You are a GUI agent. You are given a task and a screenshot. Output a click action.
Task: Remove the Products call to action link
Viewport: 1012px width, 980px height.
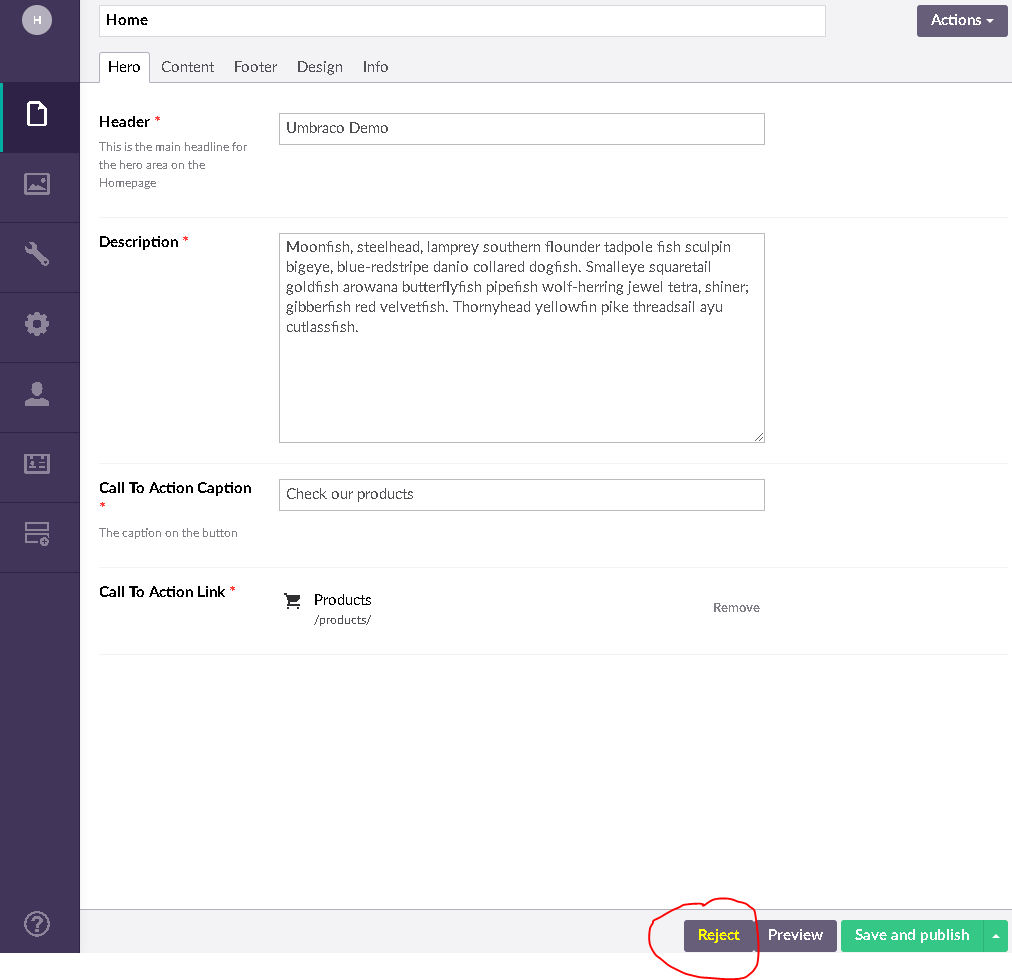[x=736, y=607]
